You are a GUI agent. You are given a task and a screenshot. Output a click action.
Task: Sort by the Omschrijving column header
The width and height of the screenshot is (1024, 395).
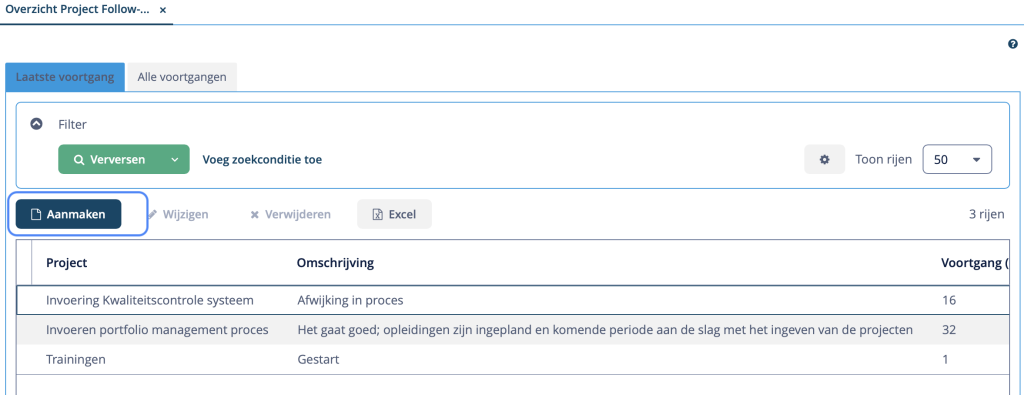[x=336, y=262]
